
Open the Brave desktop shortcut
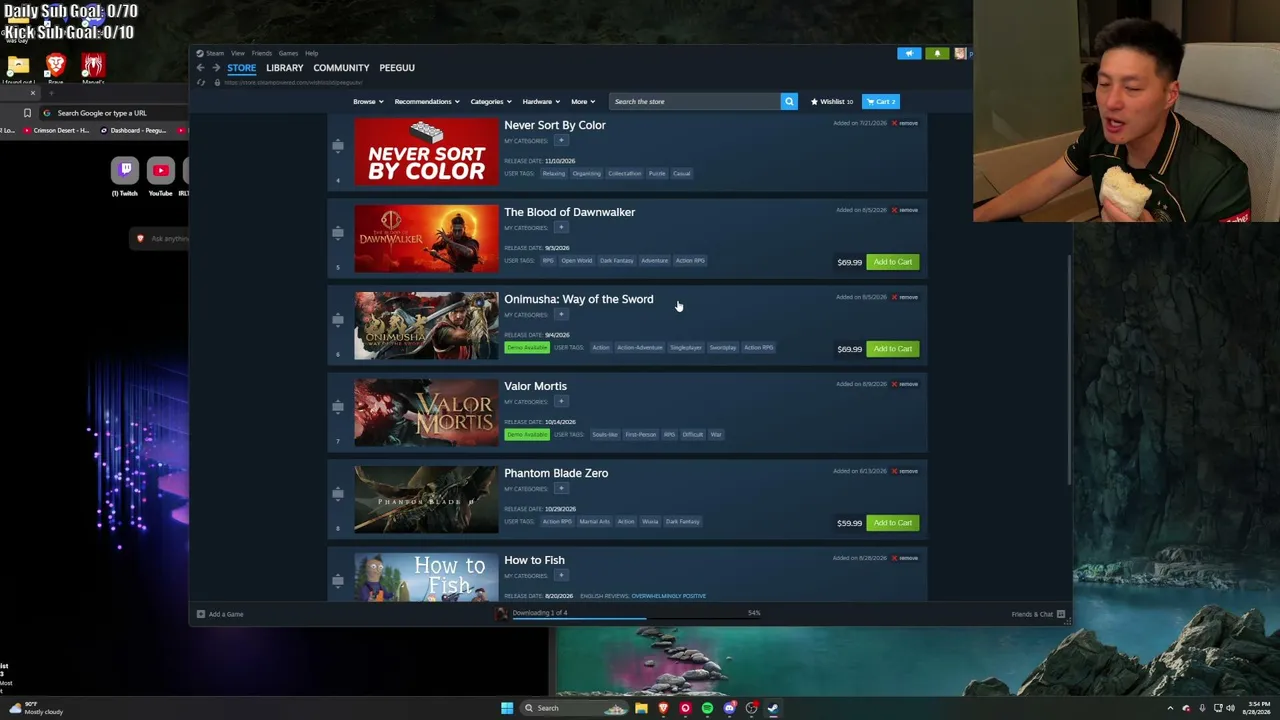(x=56, y=67)
